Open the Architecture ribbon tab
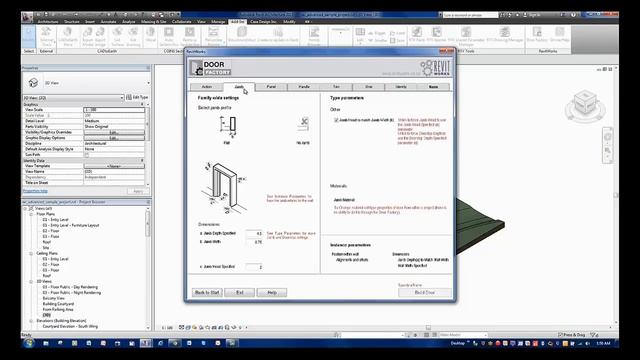Image resolution: width=640 pixels, height=360 pixels. [x=48, y=22]
